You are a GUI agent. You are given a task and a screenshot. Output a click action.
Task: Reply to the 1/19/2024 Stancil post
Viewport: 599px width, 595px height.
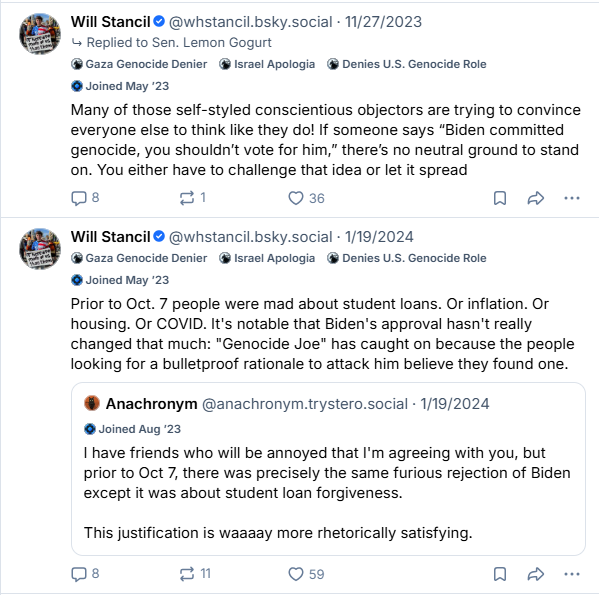[x=79, y=574]
